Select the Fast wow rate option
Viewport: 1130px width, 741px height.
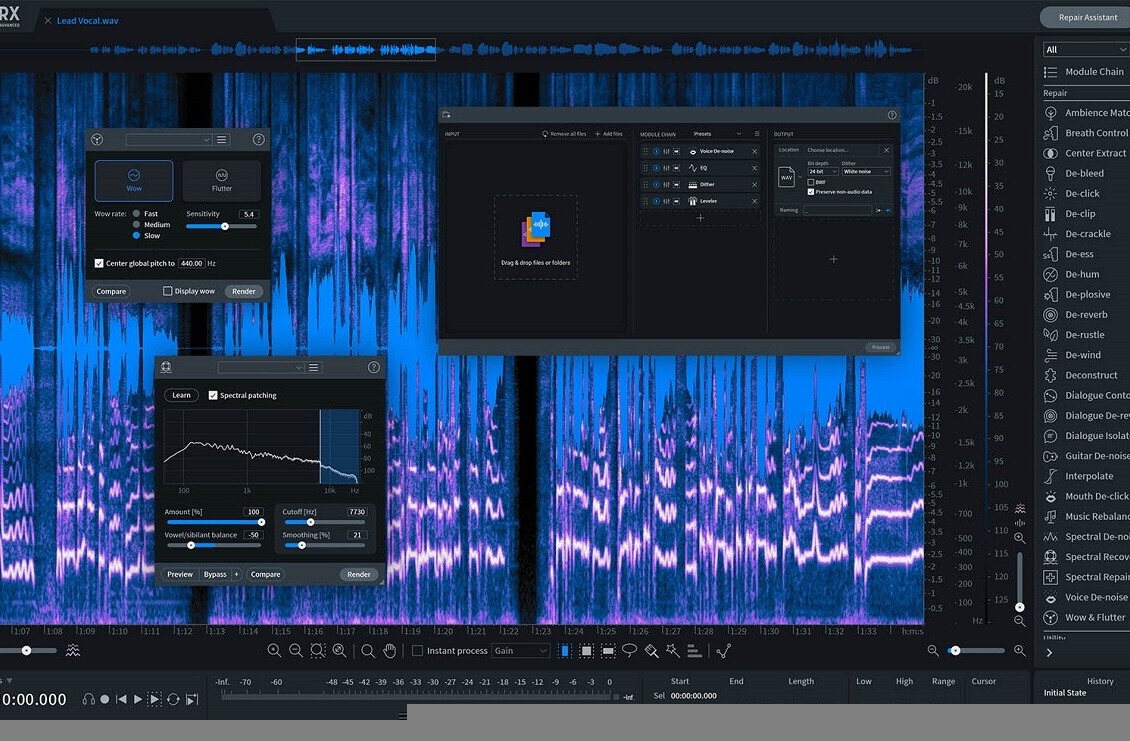pyautogui.click(x=136, y=214)
